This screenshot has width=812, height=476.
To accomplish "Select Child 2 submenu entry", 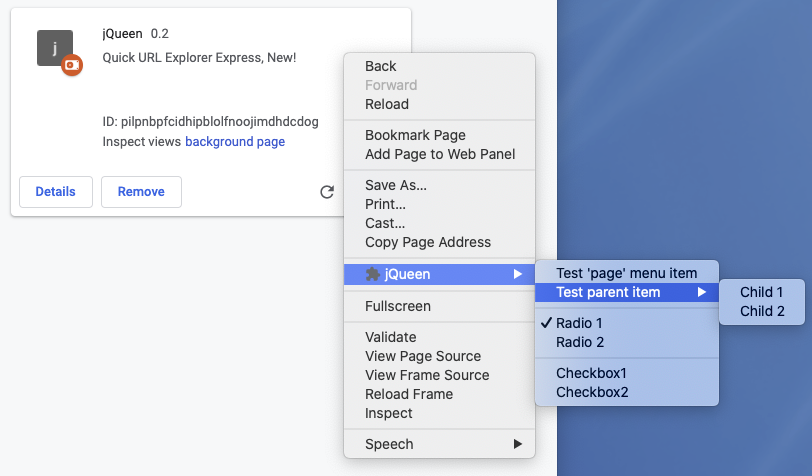I will click(x=761, y=311).
